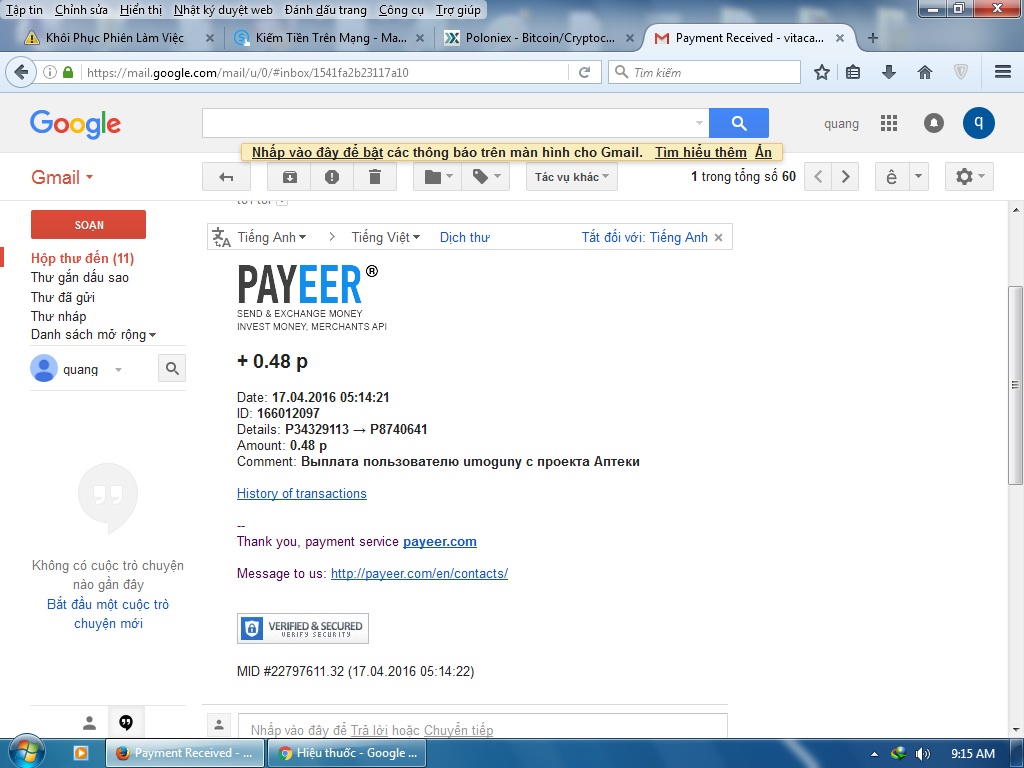Image resolution: width=1024 pixels, height=768 pixels.
Task: Change source language 'Tiếng Anh' dropdown
Action: pyautogui.click(x=272, y=237)
